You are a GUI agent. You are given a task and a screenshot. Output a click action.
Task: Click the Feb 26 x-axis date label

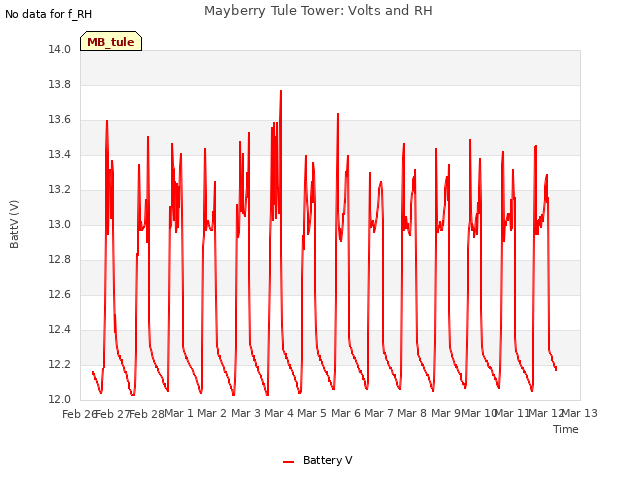[79, 414]
